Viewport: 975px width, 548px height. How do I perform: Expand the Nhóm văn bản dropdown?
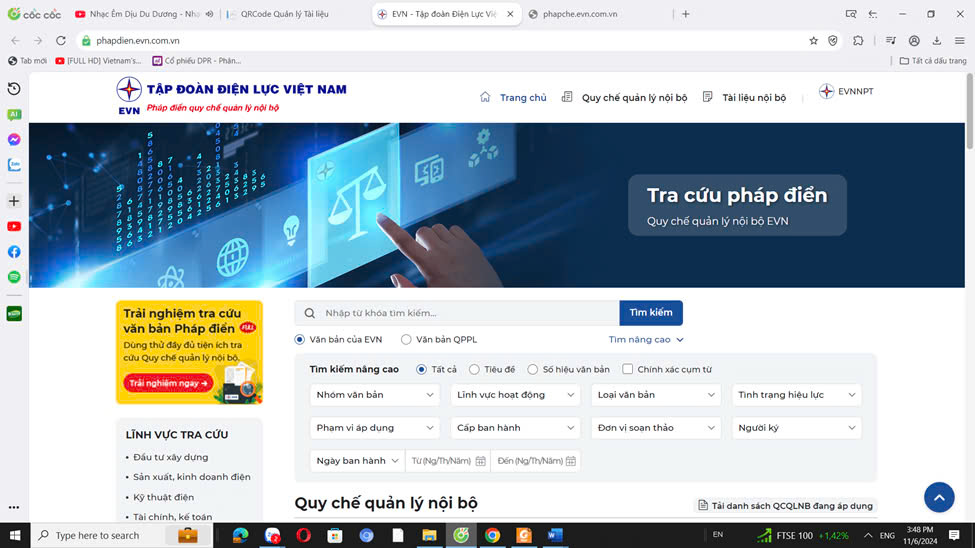point(374,395)
